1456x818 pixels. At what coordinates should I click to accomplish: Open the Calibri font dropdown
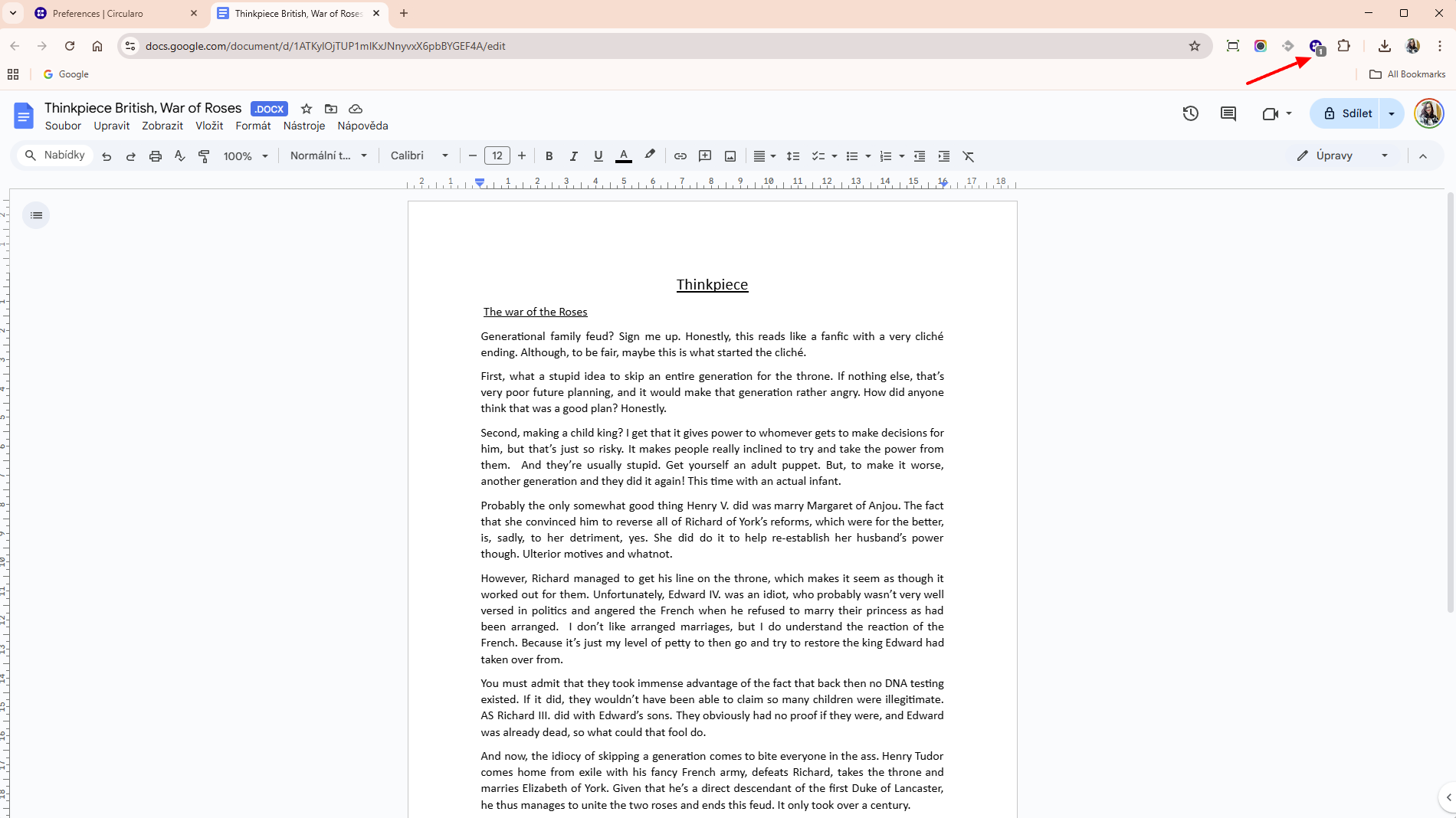(419, 156)
